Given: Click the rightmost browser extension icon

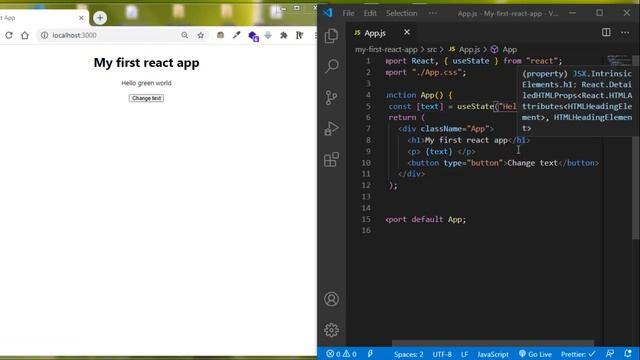Looking at the screenshot, I should 300,36.
